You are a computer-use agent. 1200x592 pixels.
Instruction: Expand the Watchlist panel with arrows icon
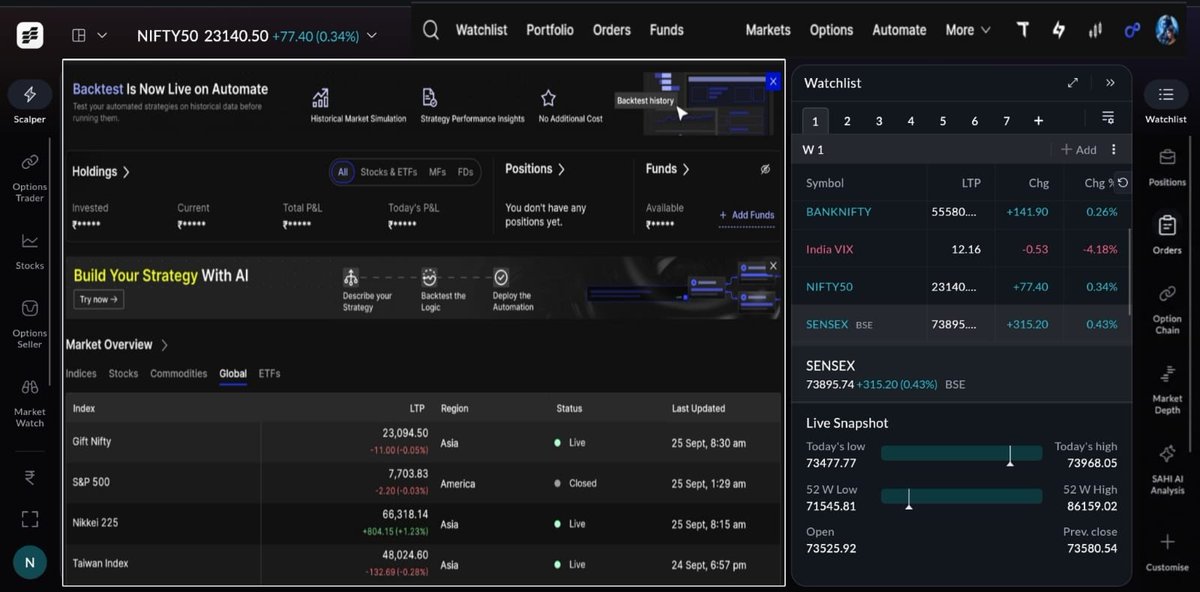click(x=1073, y=83)
